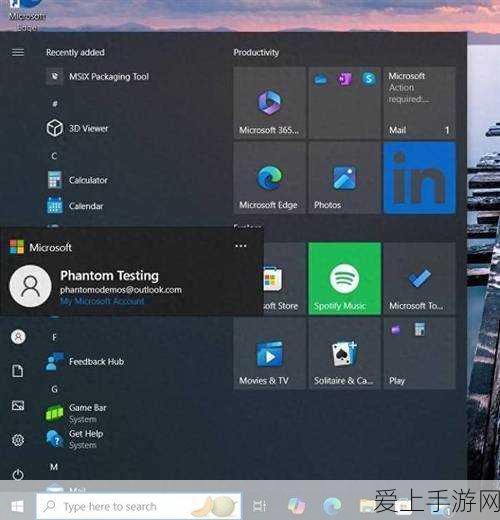Click the OneNote icon in tile folder

coord(344,79)
